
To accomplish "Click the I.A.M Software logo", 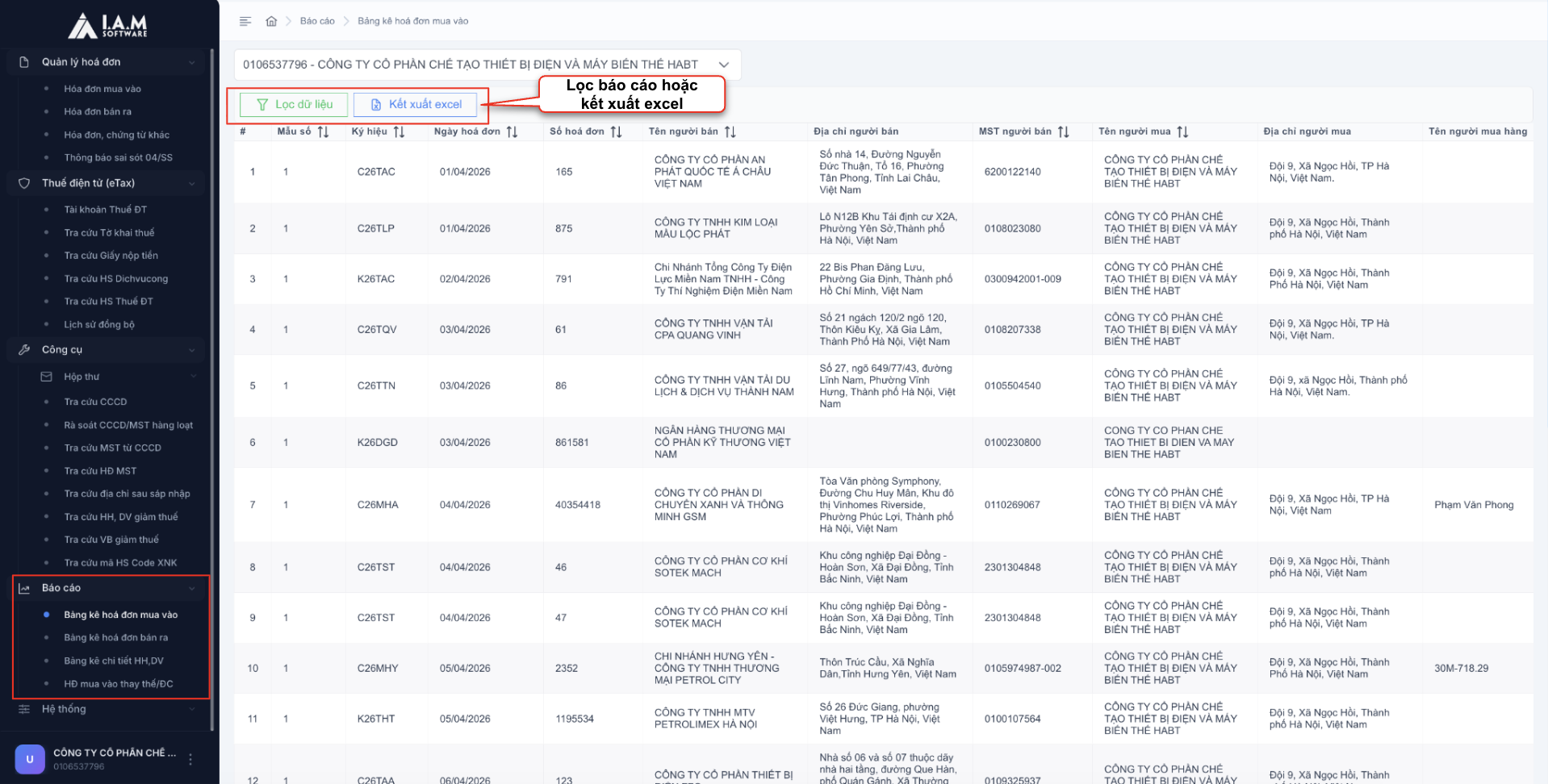I will (108, 26).
